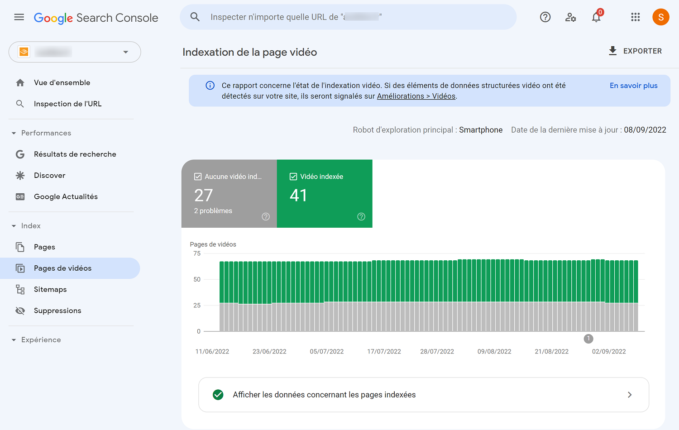Open the Google apps grid
Screen dimensions: 679x430
point(636,17)
